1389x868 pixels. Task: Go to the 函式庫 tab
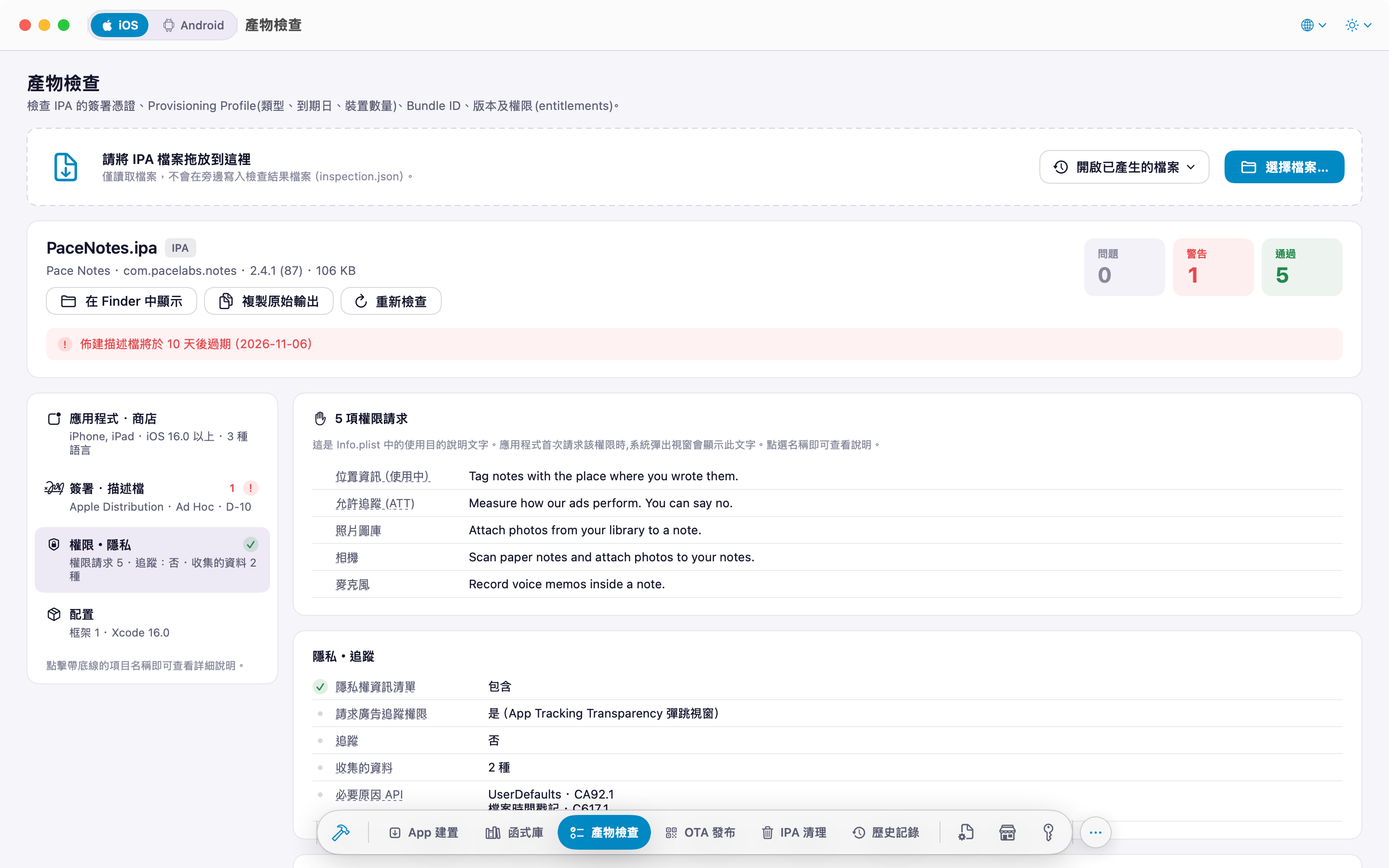click(514, 832)
